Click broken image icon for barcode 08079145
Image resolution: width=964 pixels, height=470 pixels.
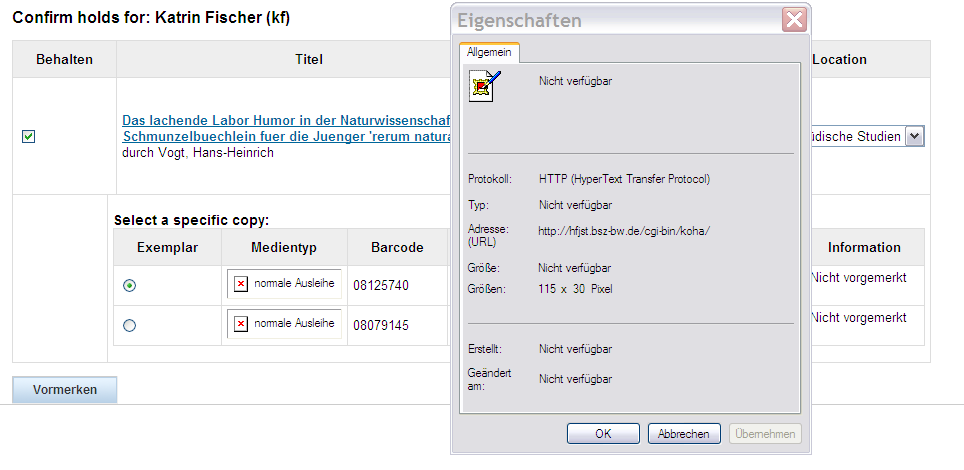(x=241, y=324)
